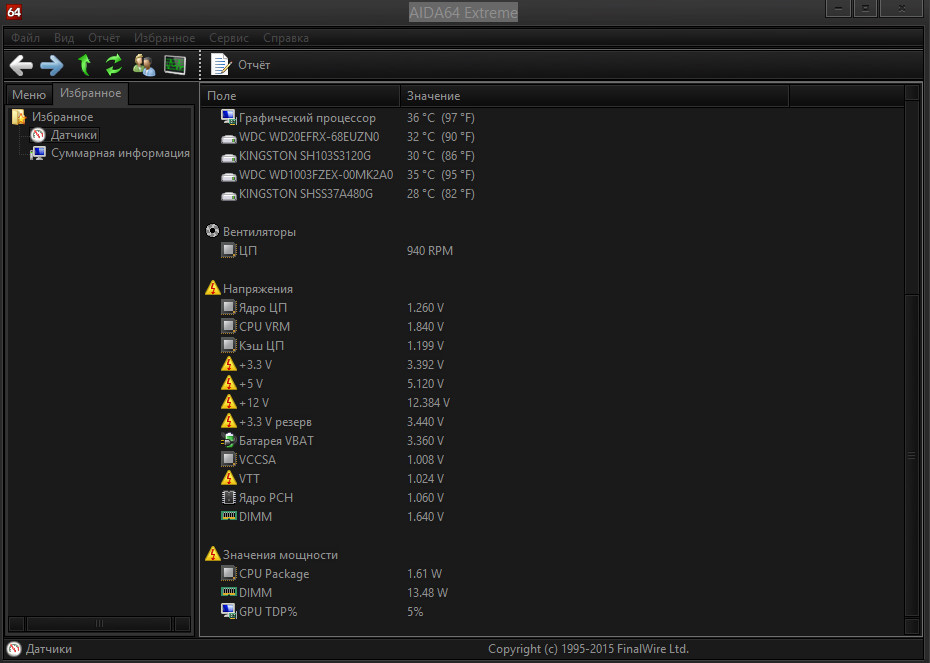The width and height of the screenshot is (930, 663).
Task: Click warning icon beside VTT
Action: click(x=228, y=478)
